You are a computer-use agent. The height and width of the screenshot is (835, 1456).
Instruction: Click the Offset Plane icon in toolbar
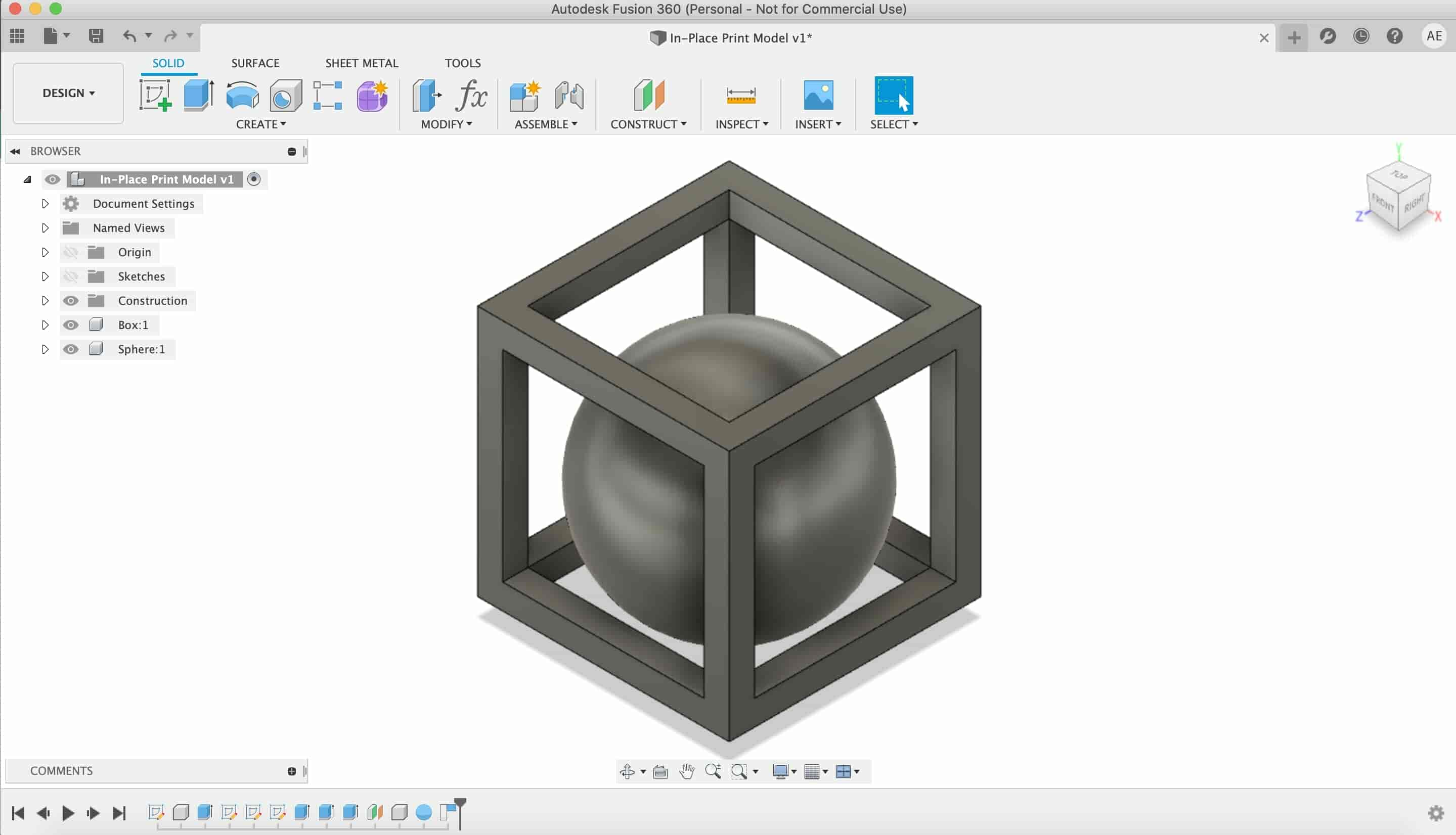pyautogui.click(x=649, y=95)
